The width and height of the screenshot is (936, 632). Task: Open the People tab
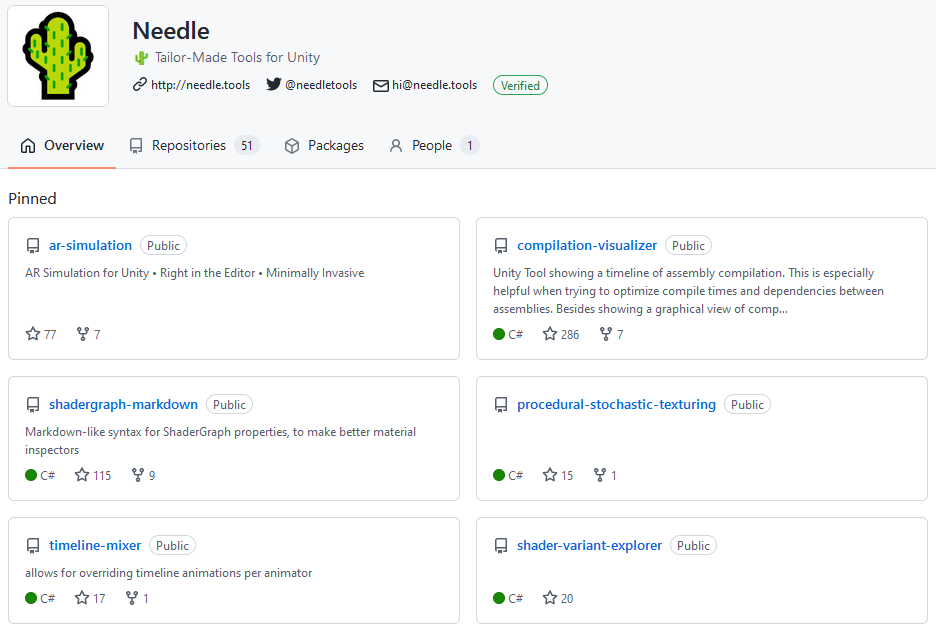coord(431,145)
